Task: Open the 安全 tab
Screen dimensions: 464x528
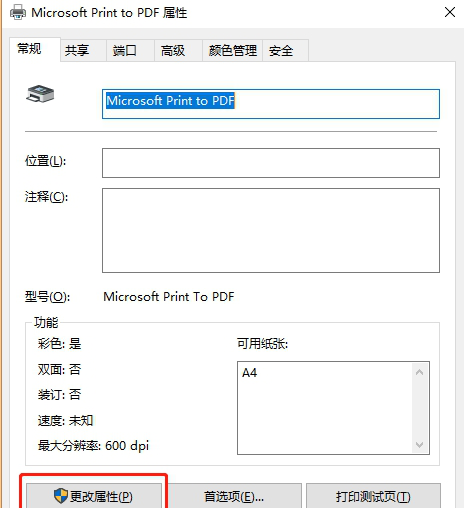Action: pos(286,51)
